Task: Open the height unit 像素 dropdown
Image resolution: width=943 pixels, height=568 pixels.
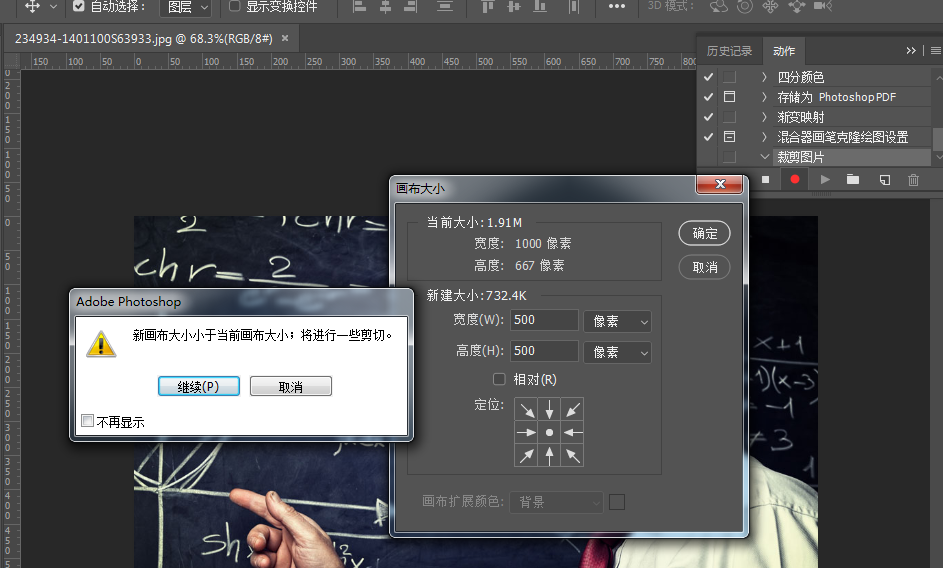Action: tap(617, 352)
